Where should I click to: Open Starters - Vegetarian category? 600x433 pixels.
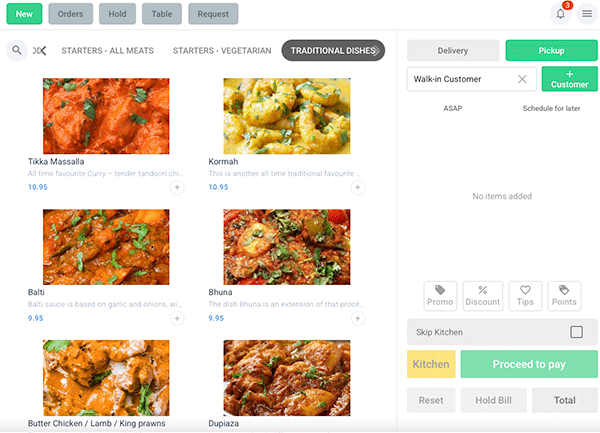tap(222, 50)
